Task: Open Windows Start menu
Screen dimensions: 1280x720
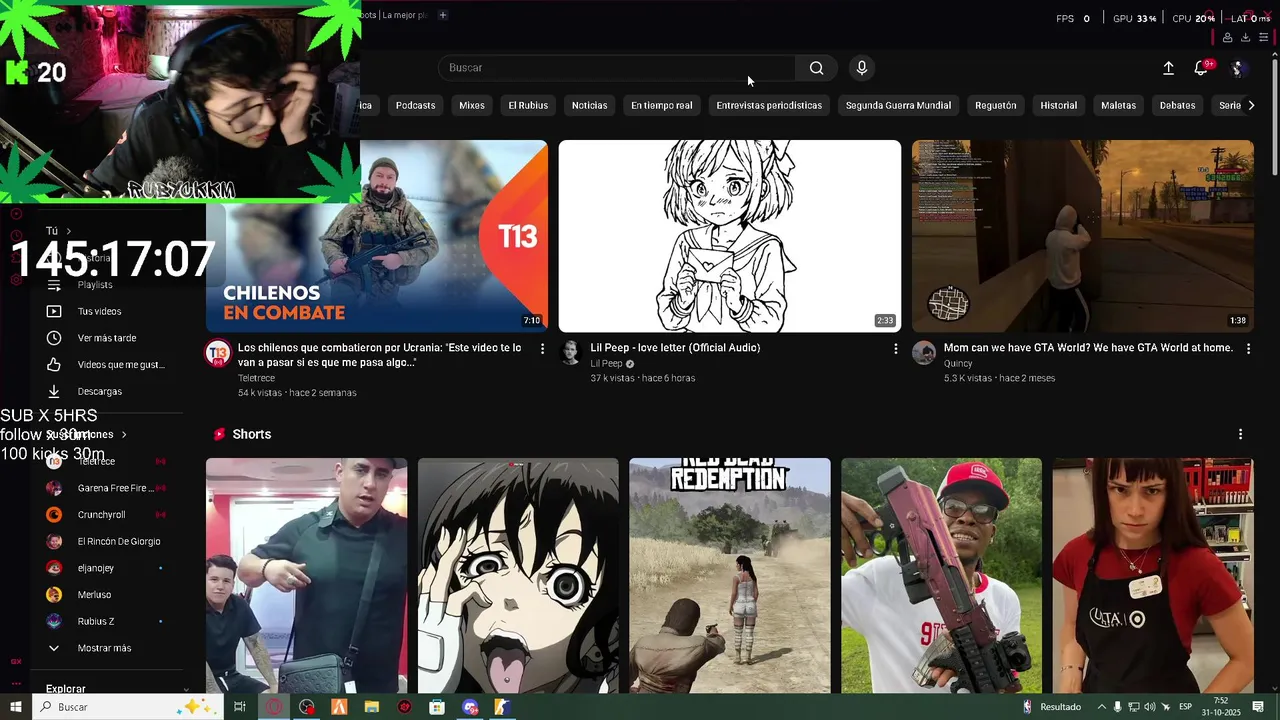Action: [15, 707]
